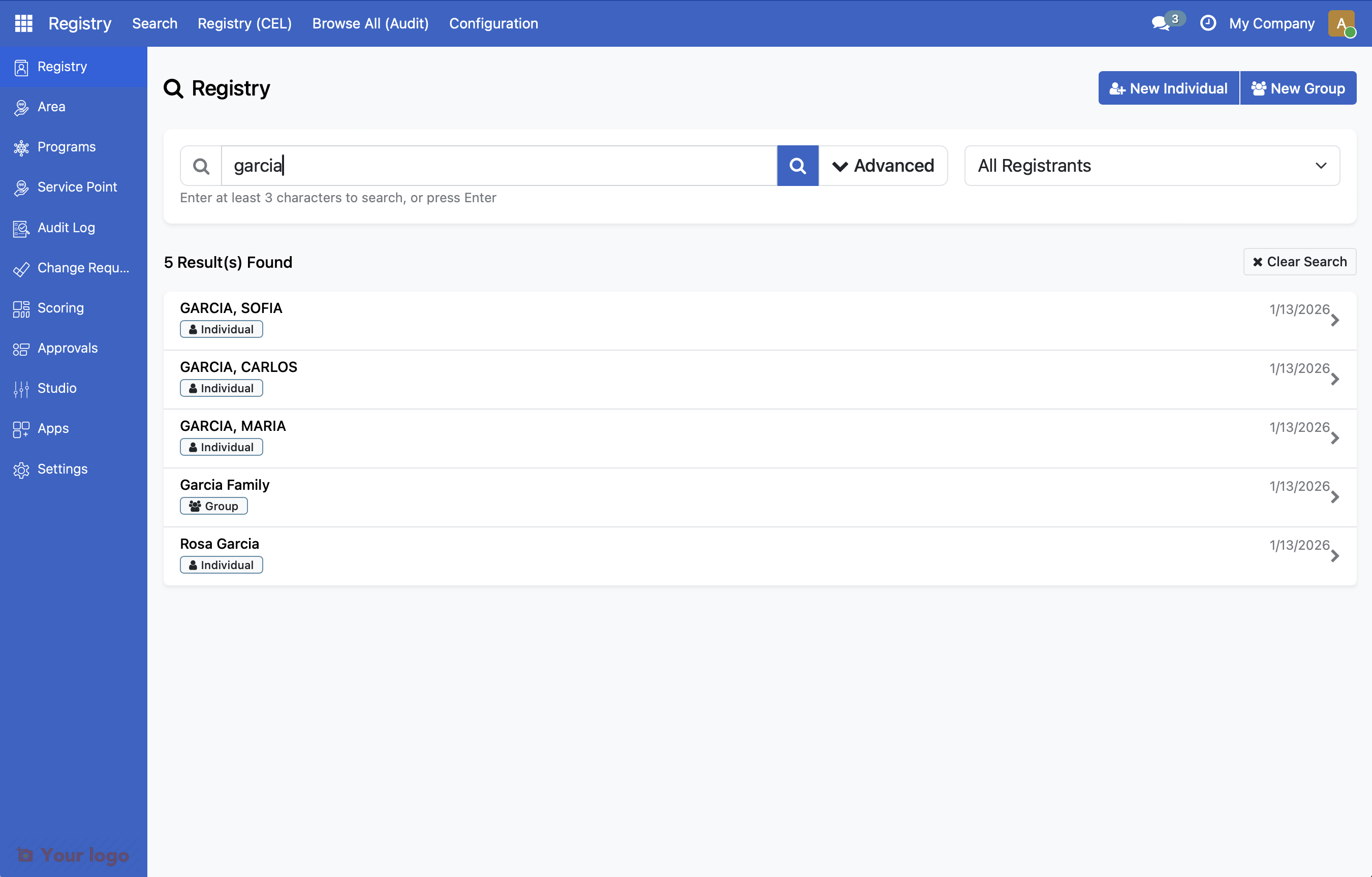This screenshot has height=877, width=1372.
Task: Click Clear Search to reset results
Action: 1300,262
